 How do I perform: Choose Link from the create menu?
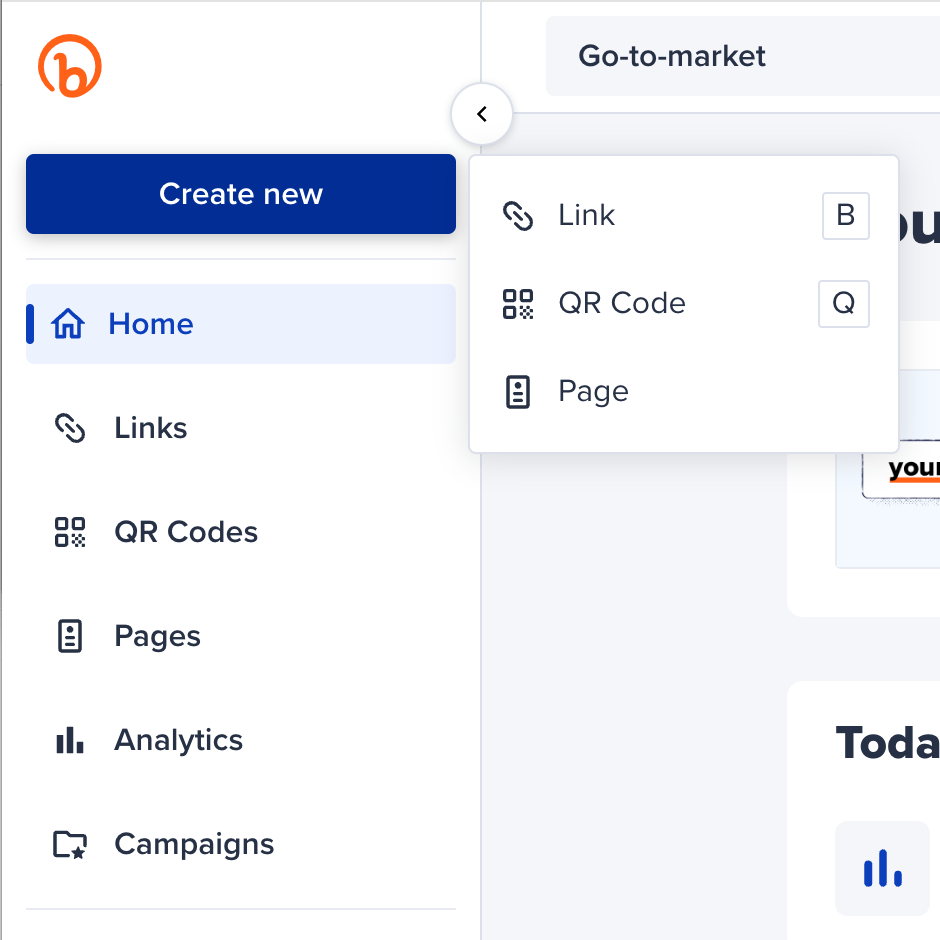(587, 215)
